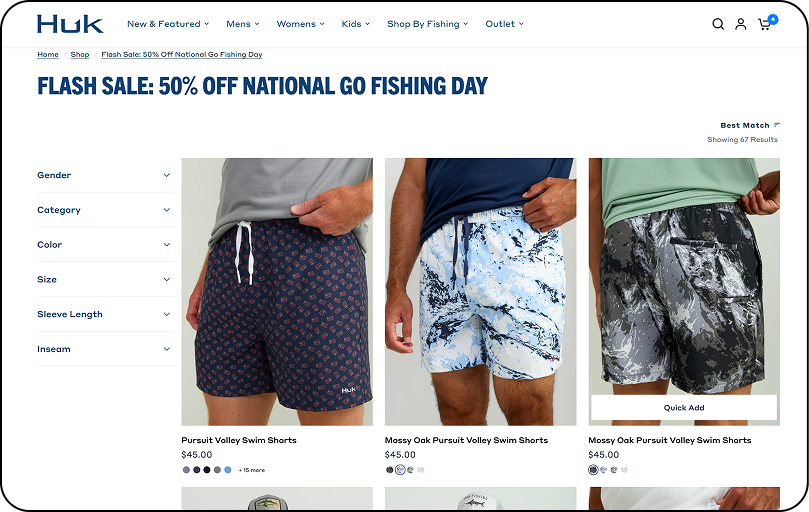The image size is (809, 512).
Task: Open the Shop breadcrumb link
Action: tap(80, 54)
